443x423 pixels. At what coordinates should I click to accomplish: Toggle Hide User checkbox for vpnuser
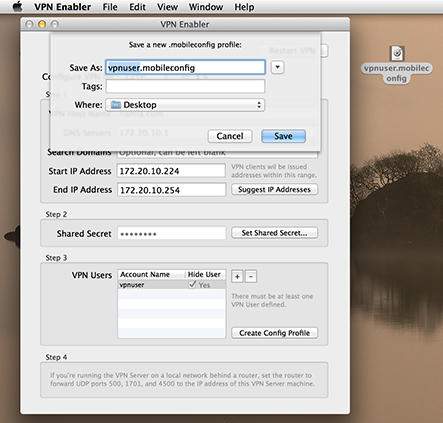click(x=192, y=284)
